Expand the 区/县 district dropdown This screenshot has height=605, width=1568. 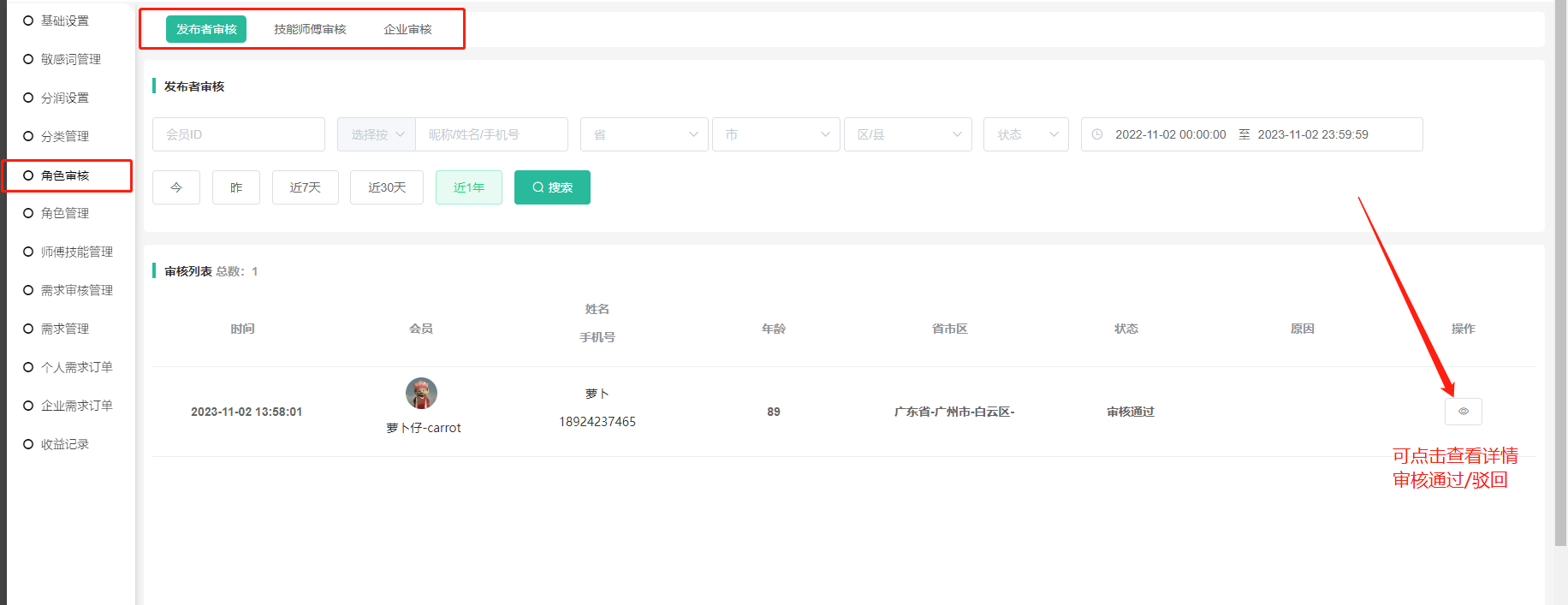click(907, 134)
